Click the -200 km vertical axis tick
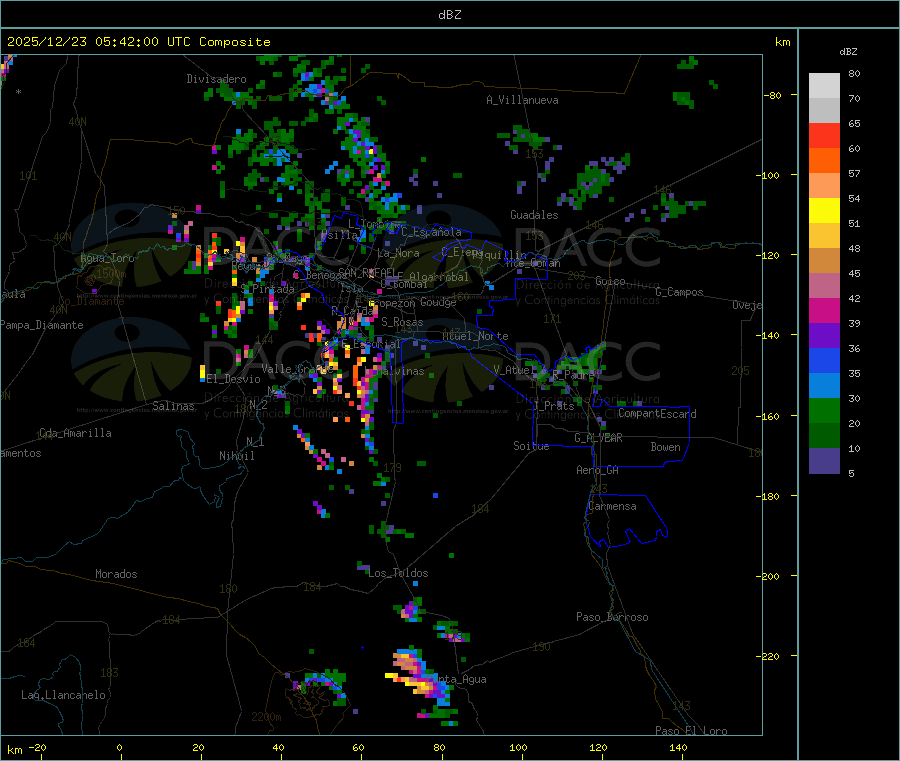The width and height of the screenshot is (900, 761). click(x=769, y=576)
